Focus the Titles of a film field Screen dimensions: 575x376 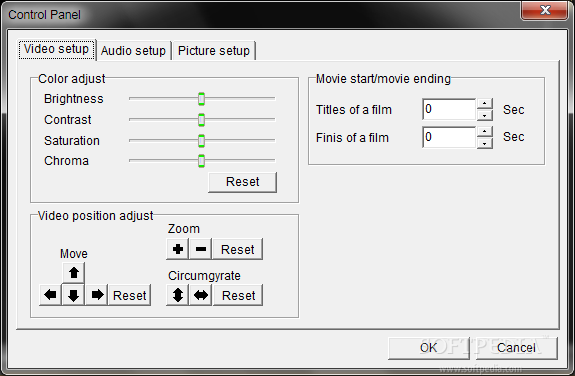449,109
